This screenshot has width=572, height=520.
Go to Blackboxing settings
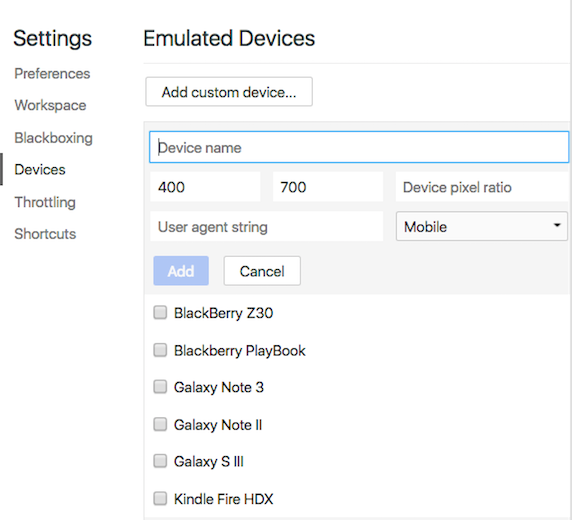(x=54, y=138)
